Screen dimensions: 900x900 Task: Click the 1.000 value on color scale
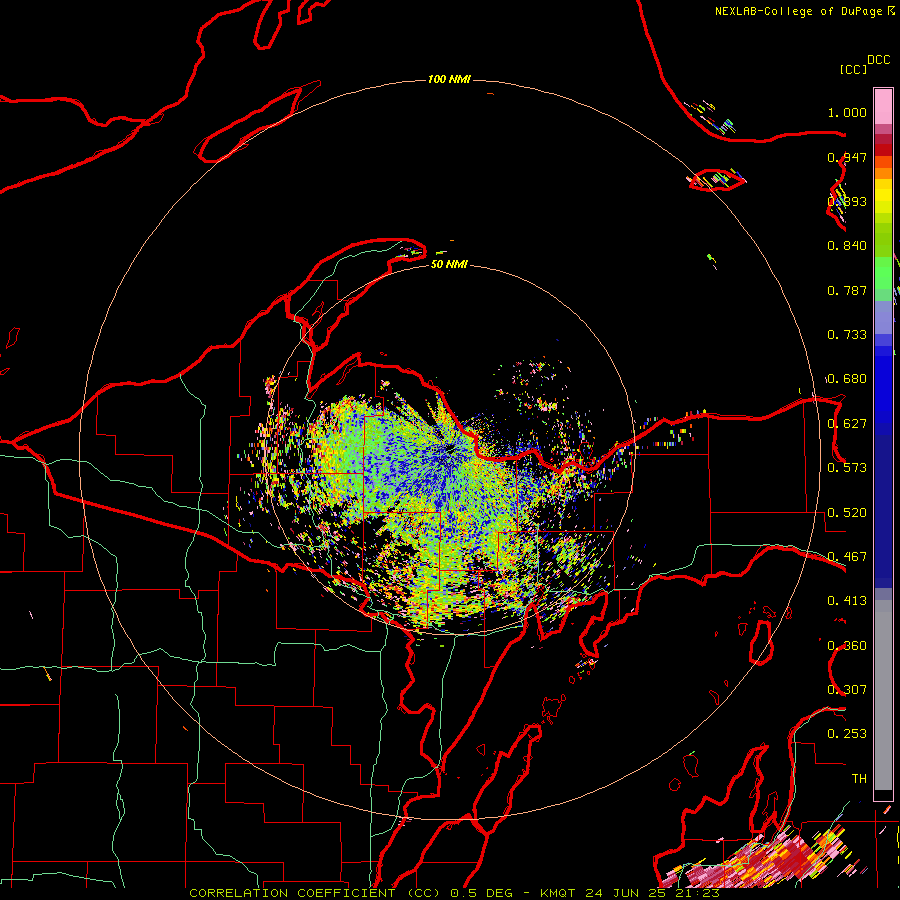[847, 112]
